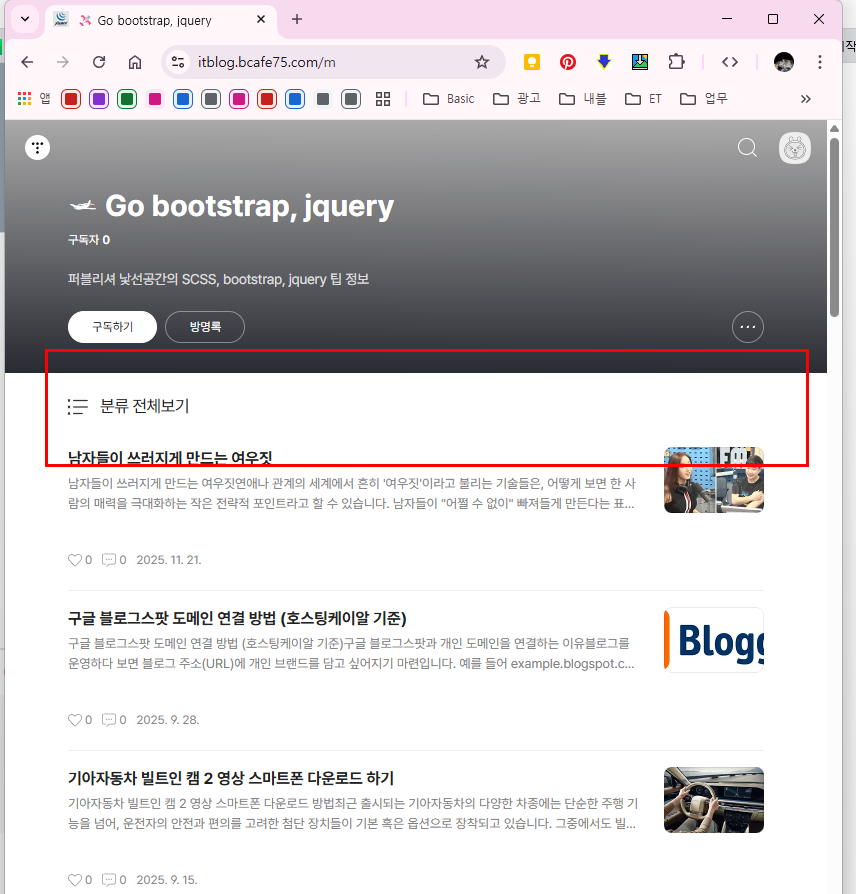The height and width of the screenshot is (894, 856).
Task: Open the tab search dropdown arrow
Action: pyautogui.click(x=25, y=19)
